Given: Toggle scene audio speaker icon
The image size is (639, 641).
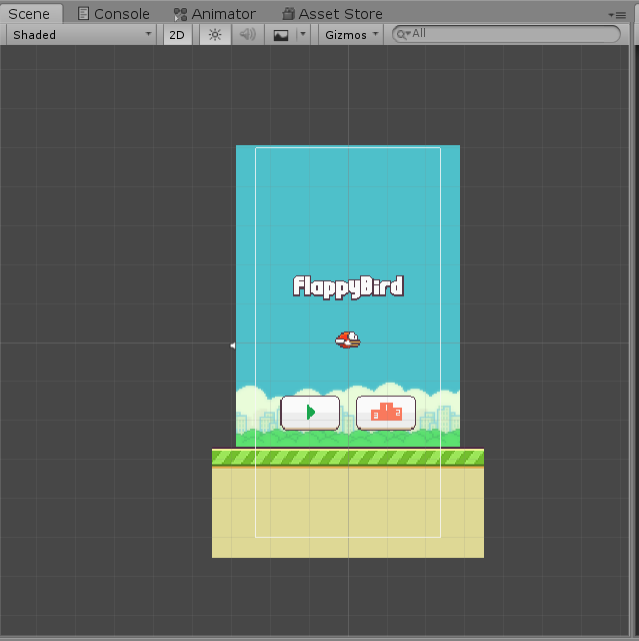Looking at the screenshot, I should [247, 35].
